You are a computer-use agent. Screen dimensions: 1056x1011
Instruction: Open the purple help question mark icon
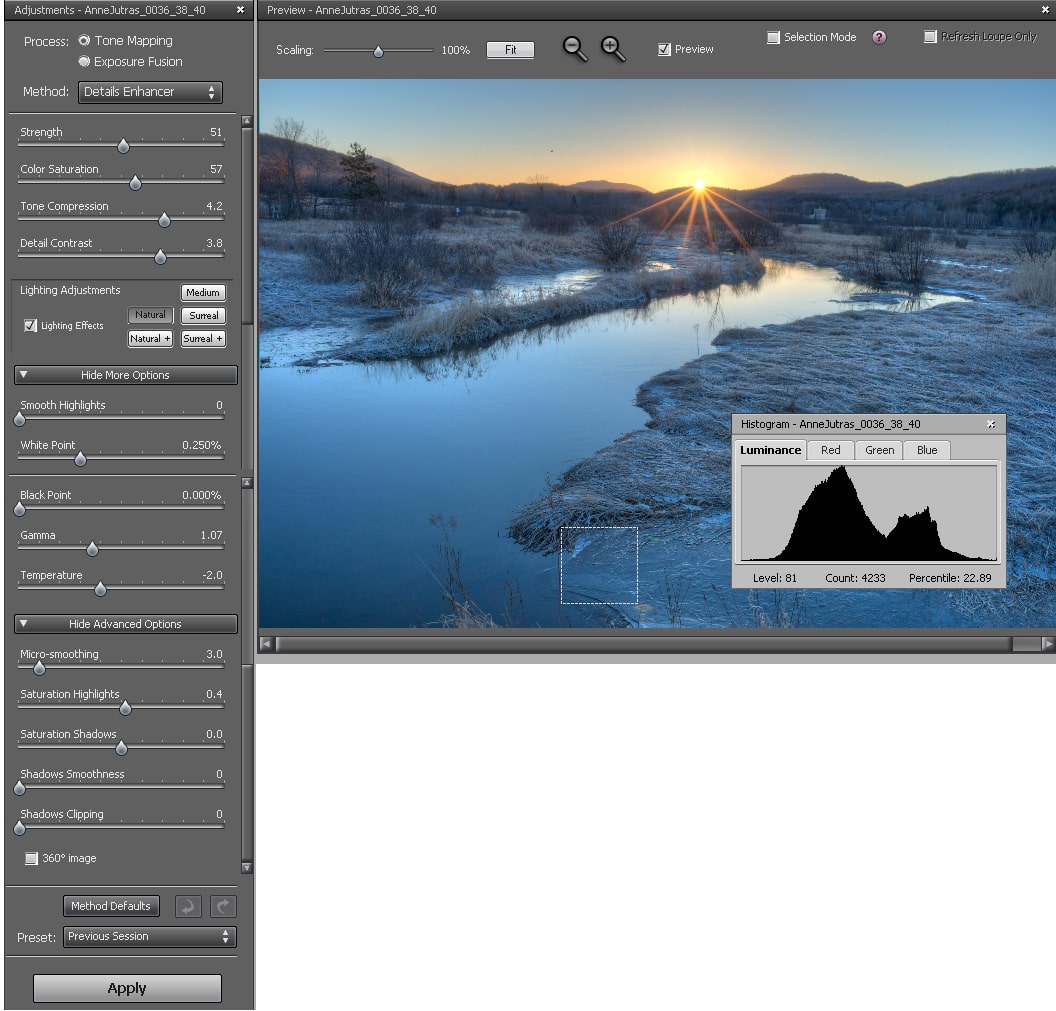(879, 38)
